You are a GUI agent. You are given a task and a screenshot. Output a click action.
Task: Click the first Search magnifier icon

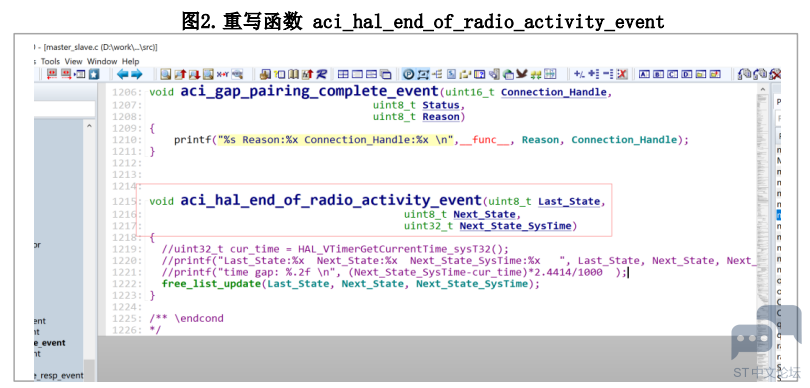click(x=165, y=74)
